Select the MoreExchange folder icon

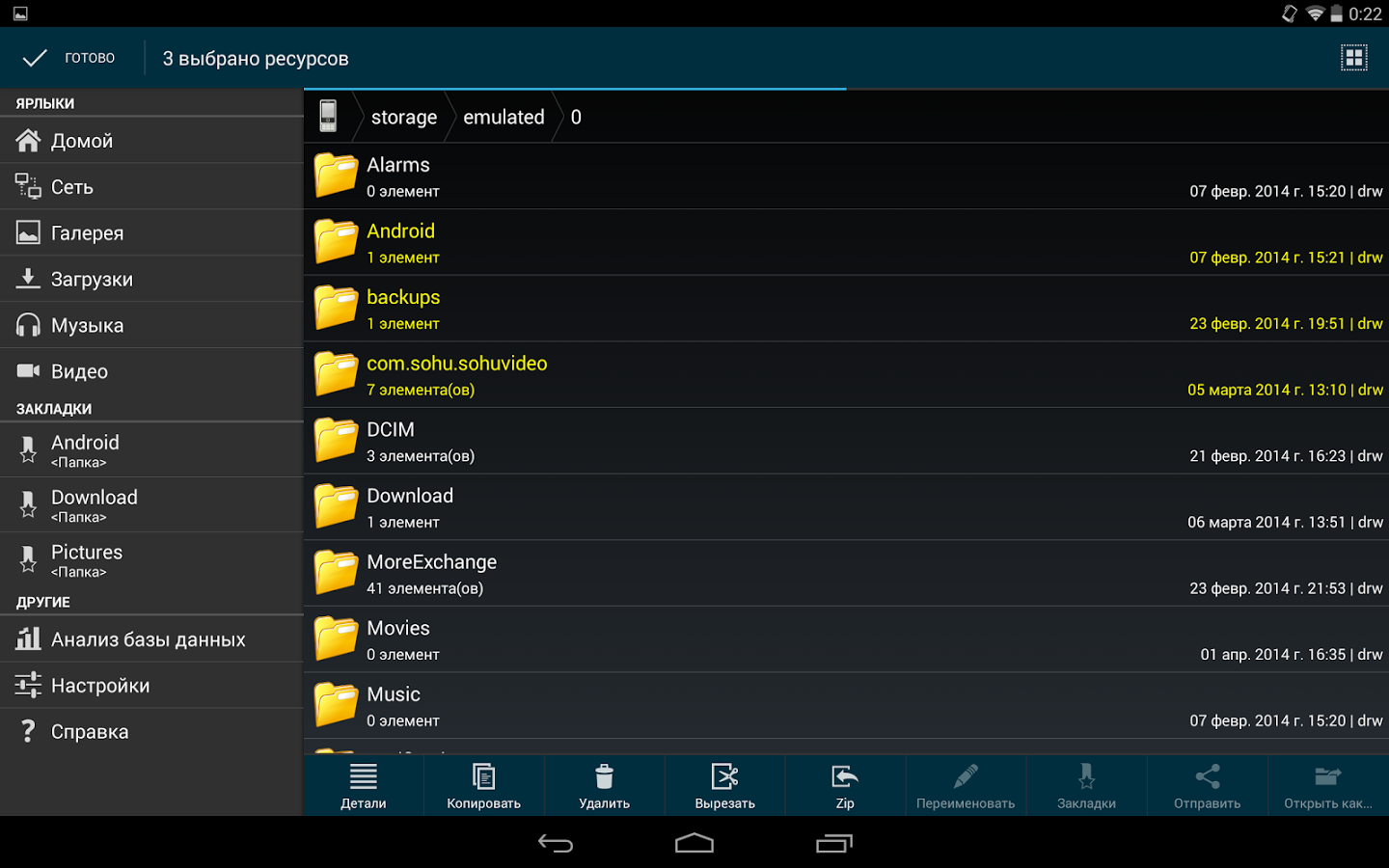(337, 573)
